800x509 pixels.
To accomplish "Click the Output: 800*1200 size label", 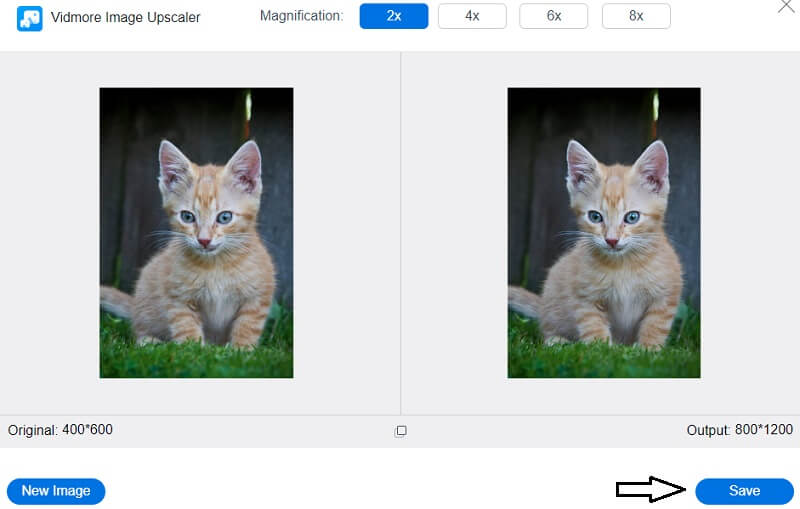I will click(x=739, y=430).
